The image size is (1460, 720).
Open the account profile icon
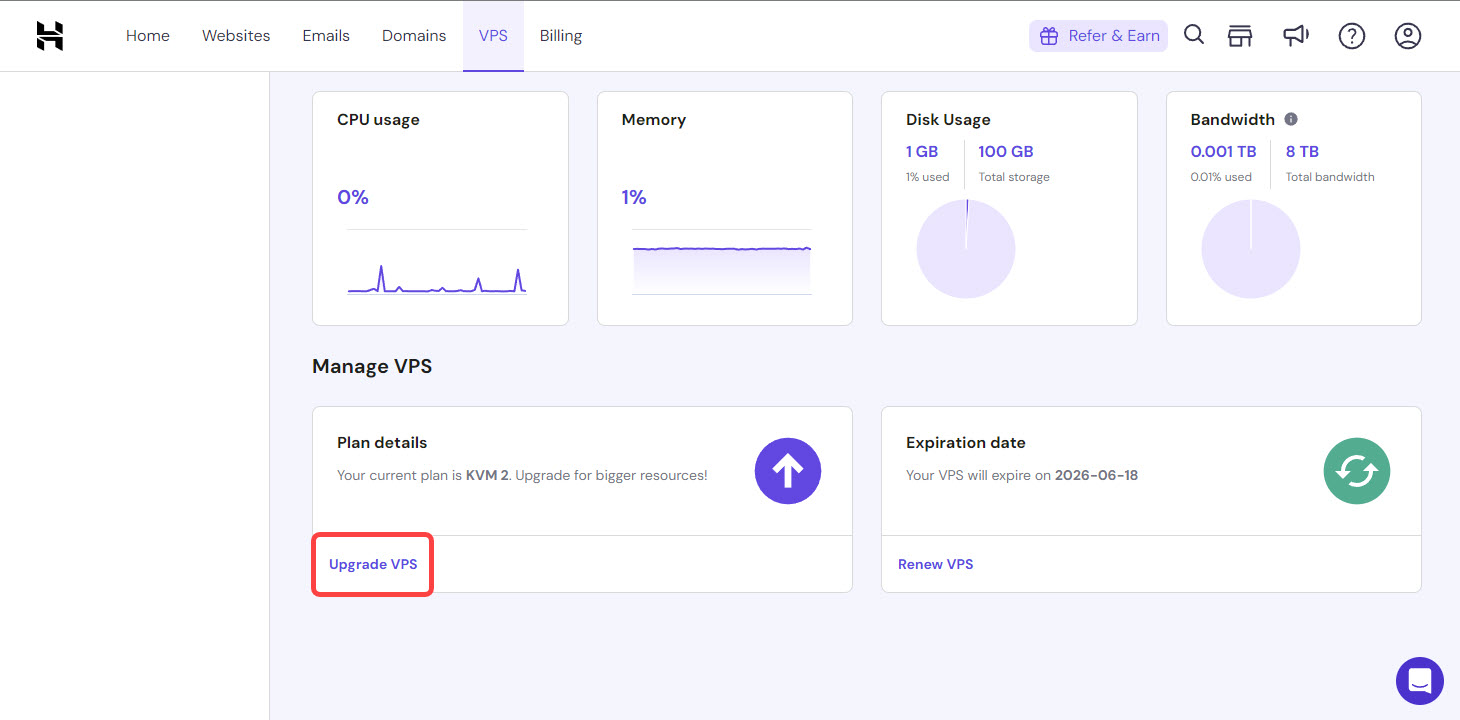point(1408,35)
